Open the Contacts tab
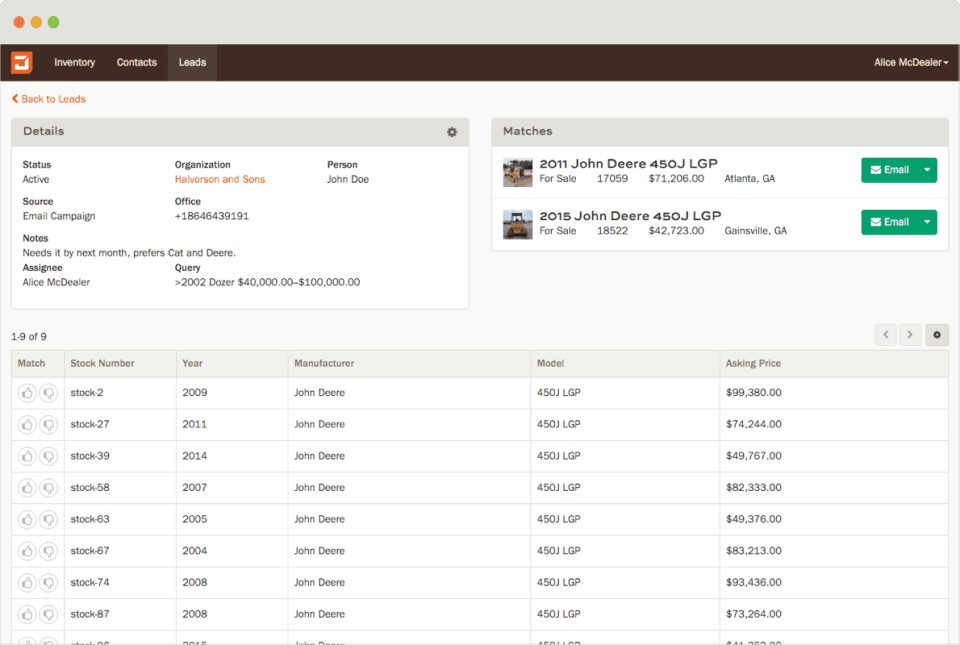This screenshot has width=960, height=645. 136,62
